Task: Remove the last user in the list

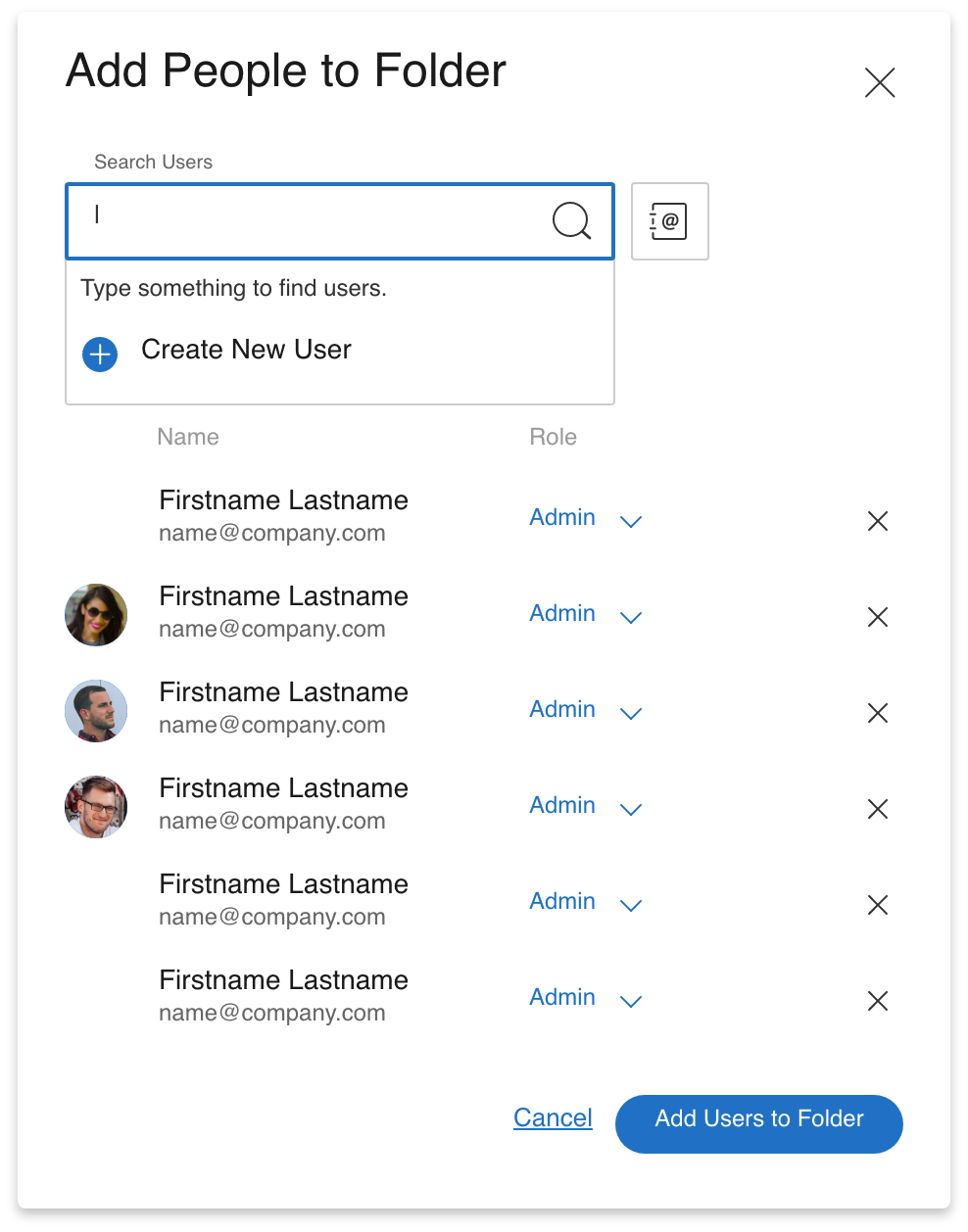Action: point(878,1001)
